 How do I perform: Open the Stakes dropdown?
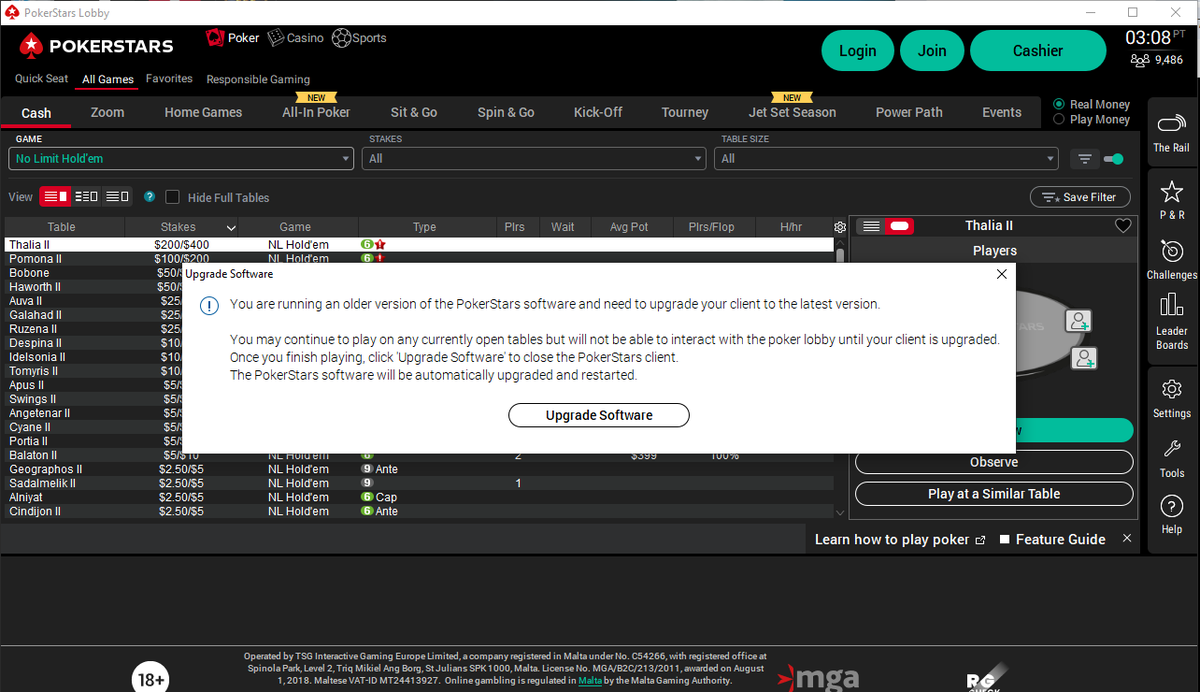point(534,158)
